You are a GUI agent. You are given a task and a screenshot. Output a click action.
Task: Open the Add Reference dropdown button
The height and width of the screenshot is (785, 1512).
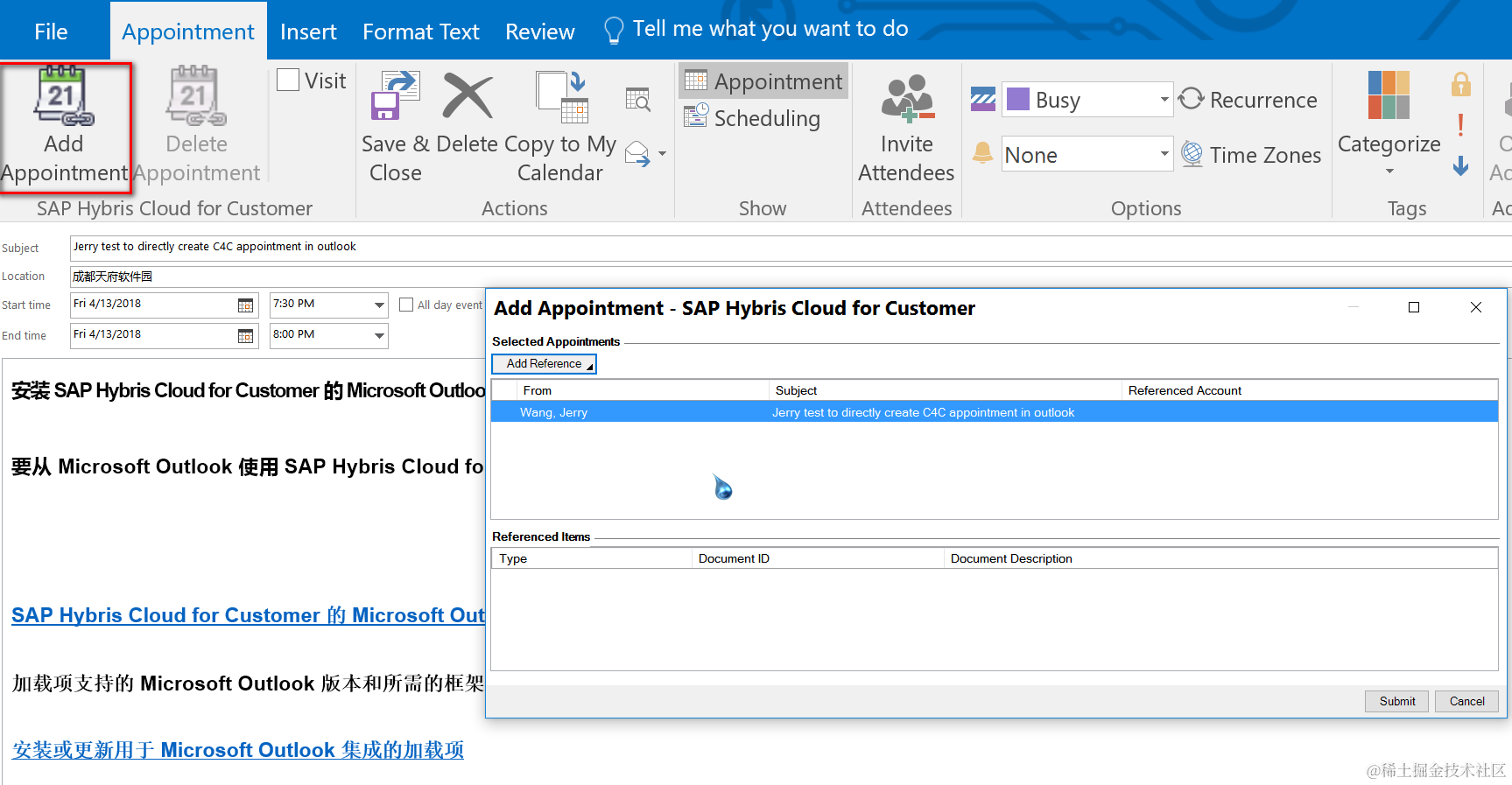pyautogui.click(x=544, y=364)
